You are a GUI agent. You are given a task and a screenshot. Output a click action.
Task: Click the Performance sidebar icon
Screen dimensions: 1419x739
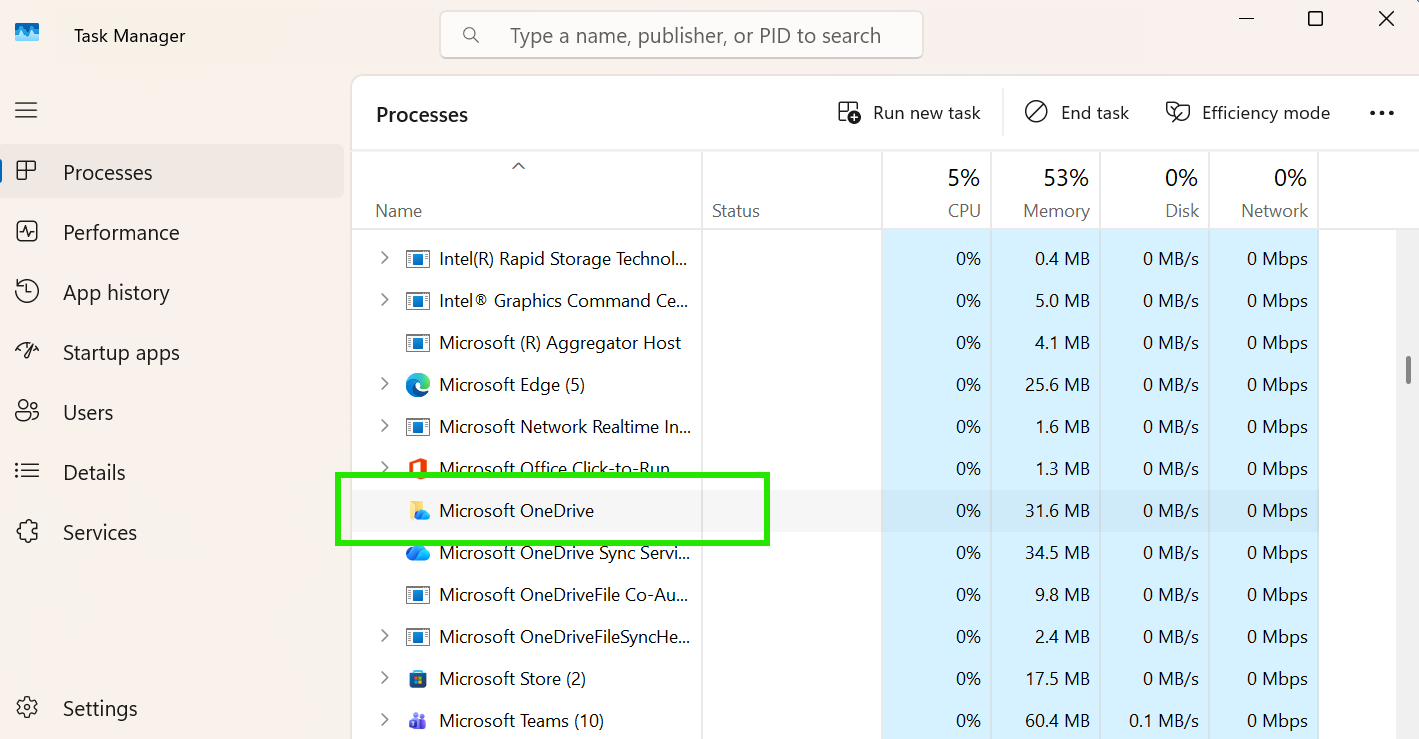pos(27,232)
